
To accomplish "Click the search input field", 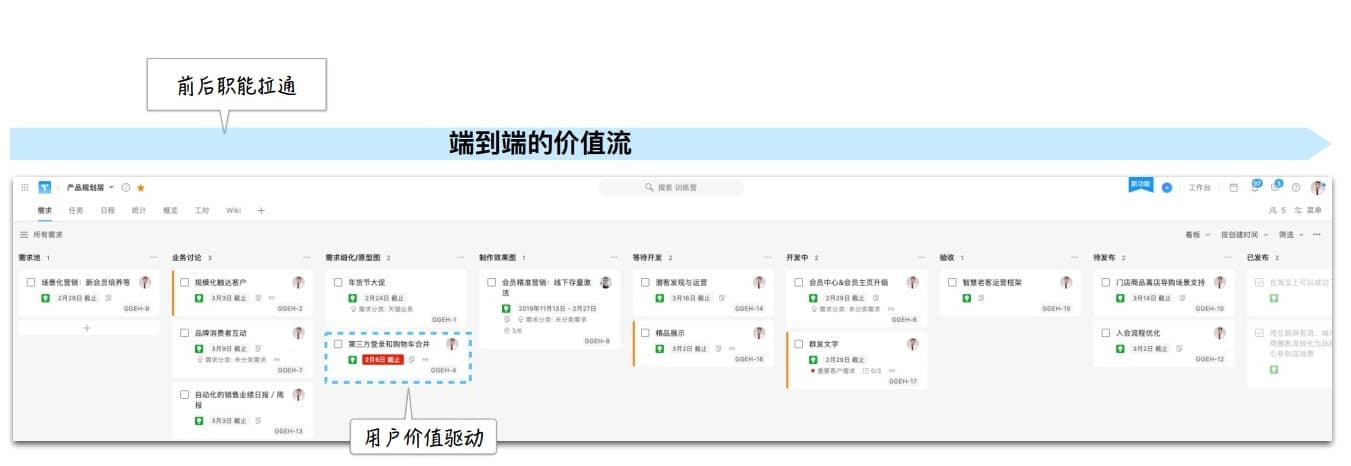I will (671, 187).
